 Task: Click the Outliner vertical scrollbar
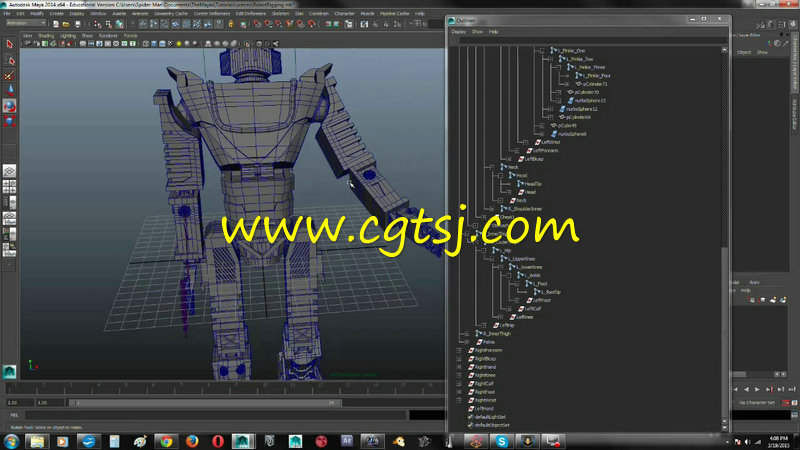point(724,330)
